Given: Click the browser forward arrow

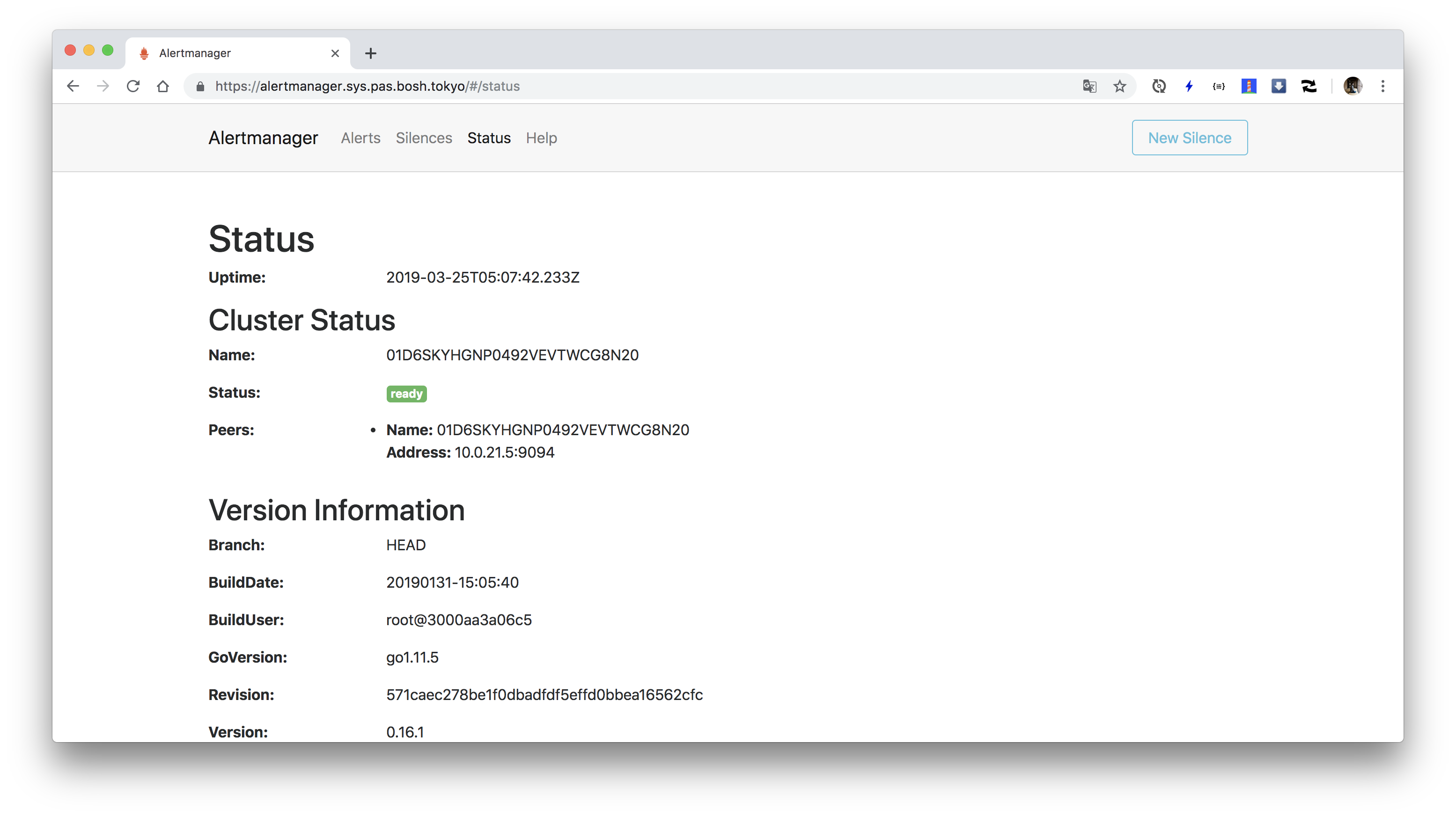Looking at the screenshot, I should coord(103,86).
